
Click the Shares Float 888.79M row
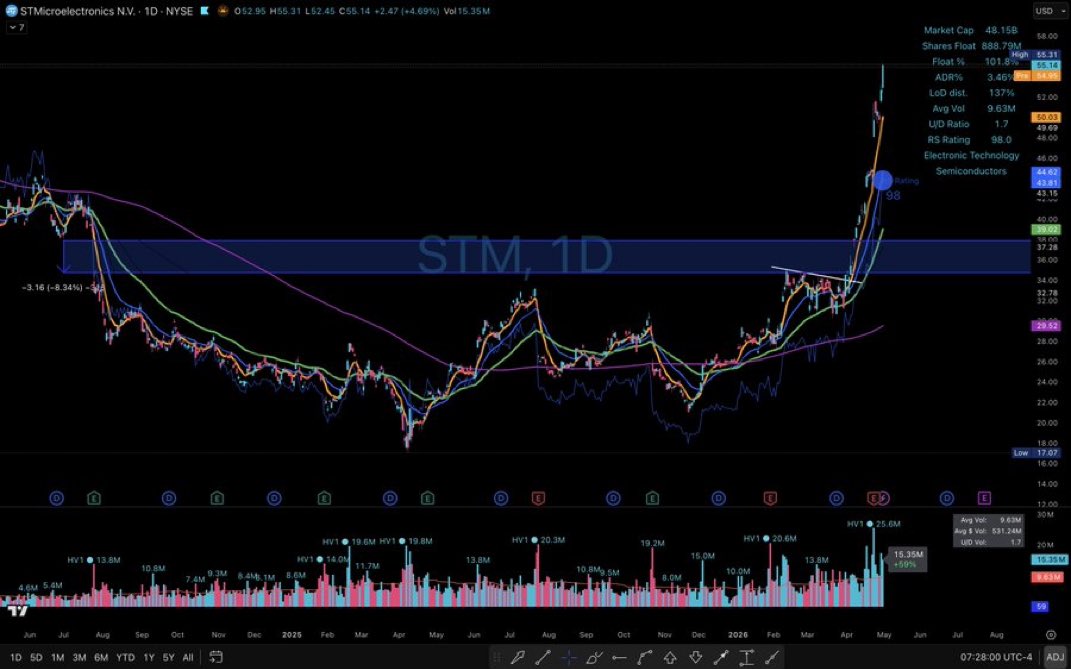(971, 46)
